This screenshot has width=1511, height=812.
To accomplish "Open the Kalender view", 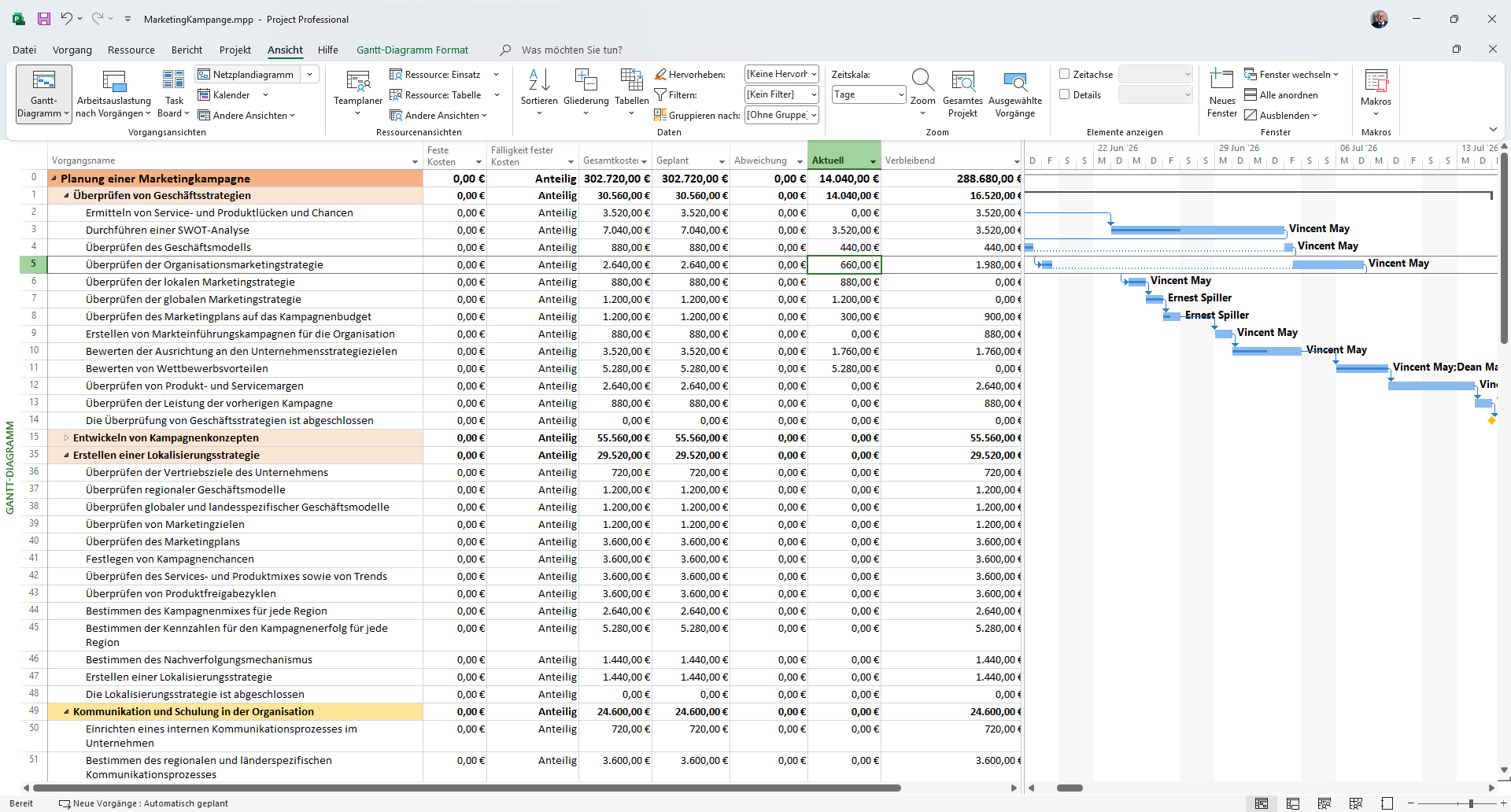I will (x=224, y=95).
